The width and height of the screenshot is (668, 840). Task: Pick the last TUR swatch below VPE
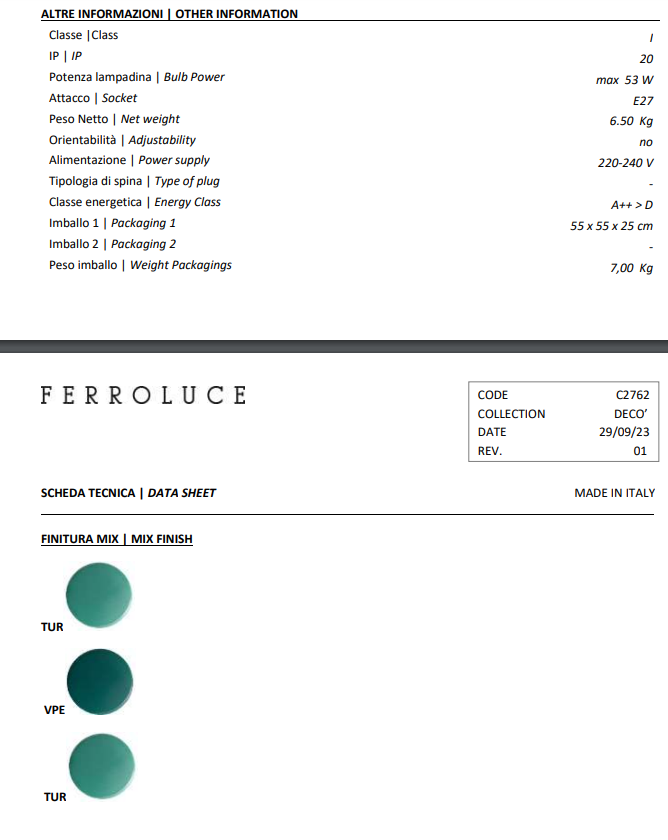(99, 765)
